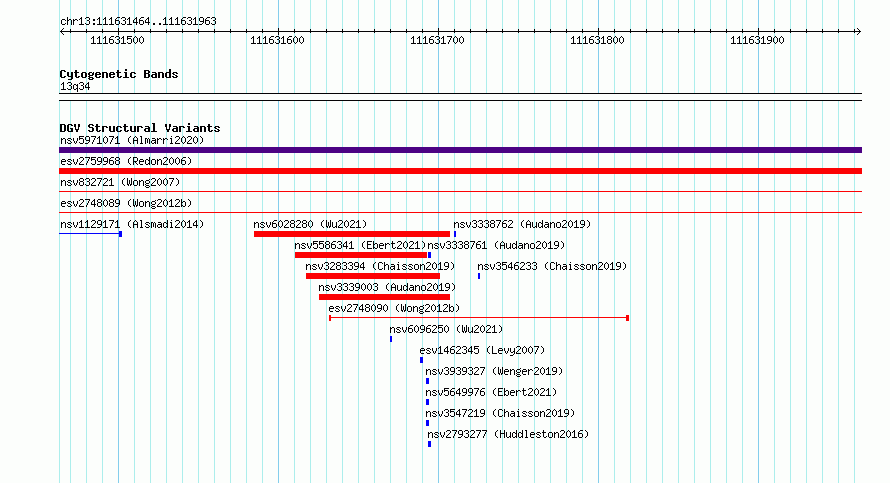Click the blue marker under nsv6096250
Screen dimensions: 890x483
coord(391,339)
